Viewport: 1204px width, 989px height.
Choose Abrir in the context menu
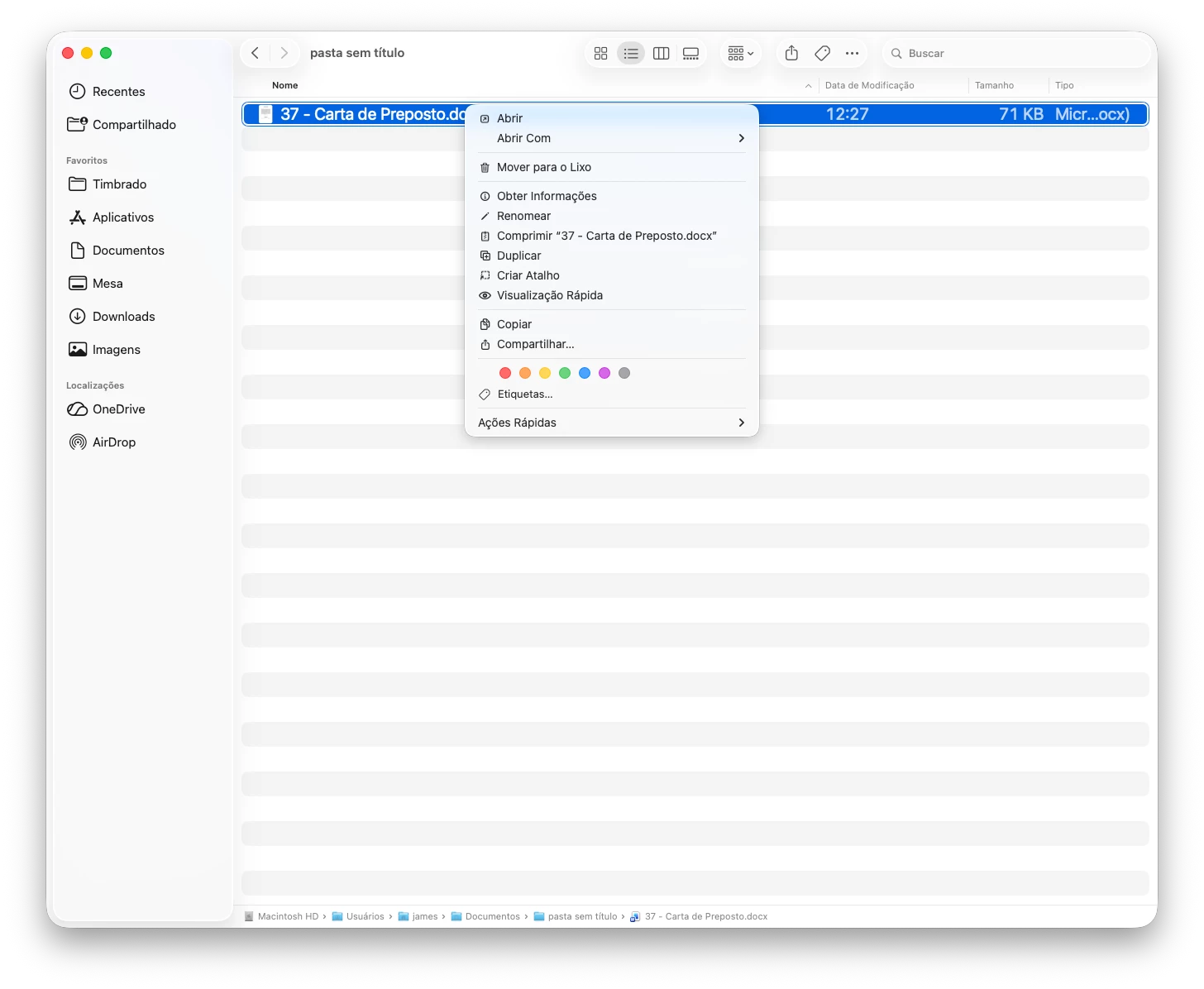(x=612, y=118)
